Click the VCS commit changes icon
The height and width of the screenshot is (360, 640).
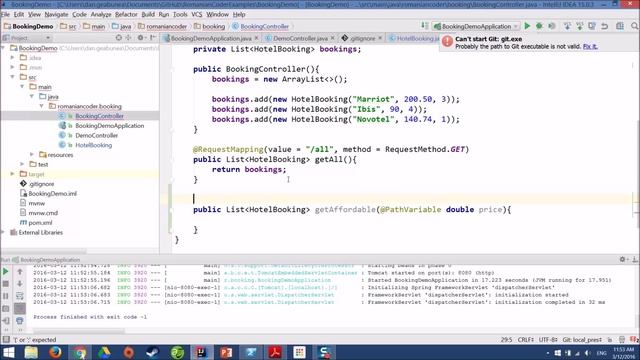tap(580, 26)
